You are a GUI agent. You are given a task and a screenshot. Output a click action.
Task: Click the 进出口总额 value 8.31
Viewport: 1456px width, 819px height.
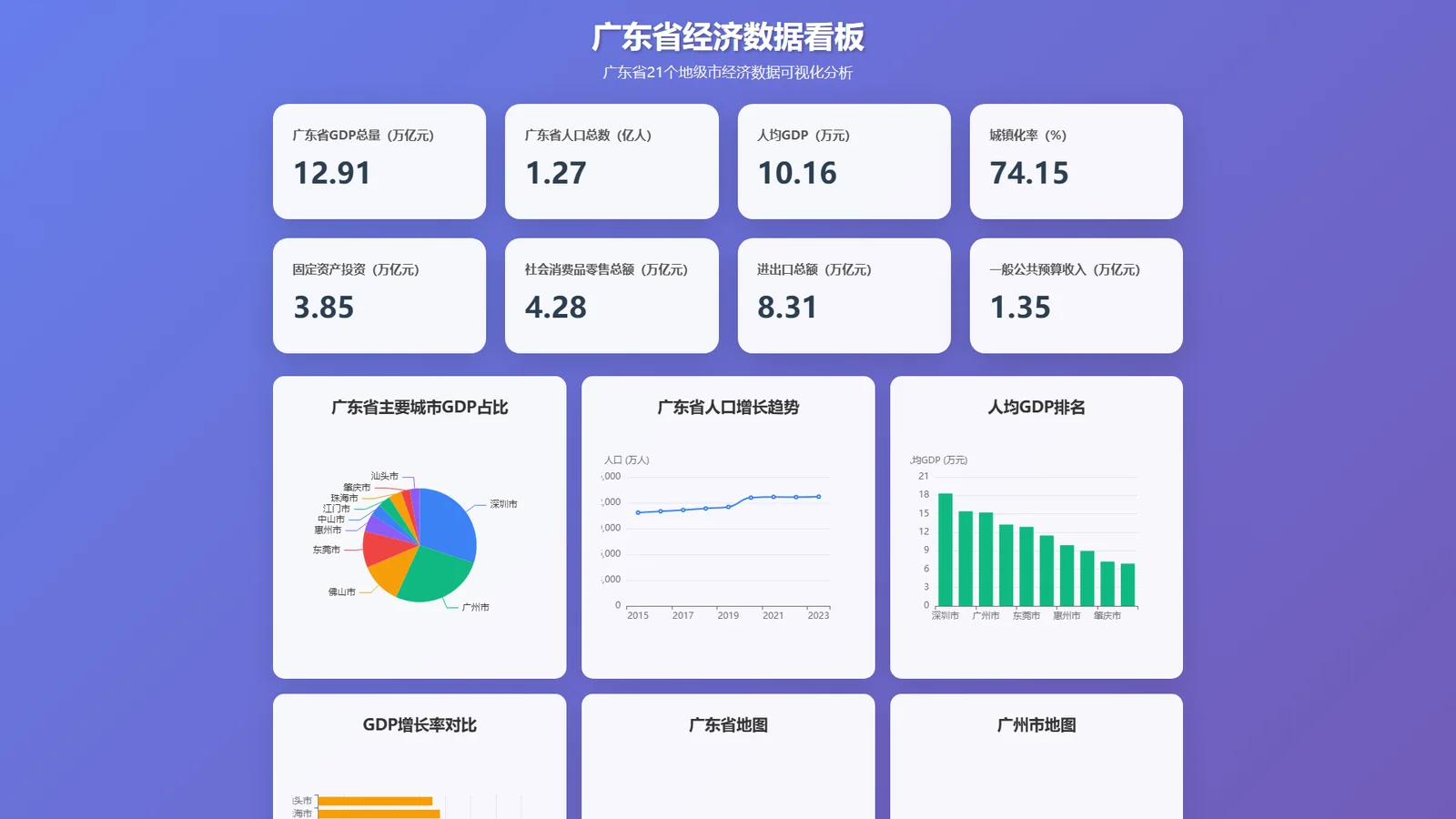pos(787,308)
